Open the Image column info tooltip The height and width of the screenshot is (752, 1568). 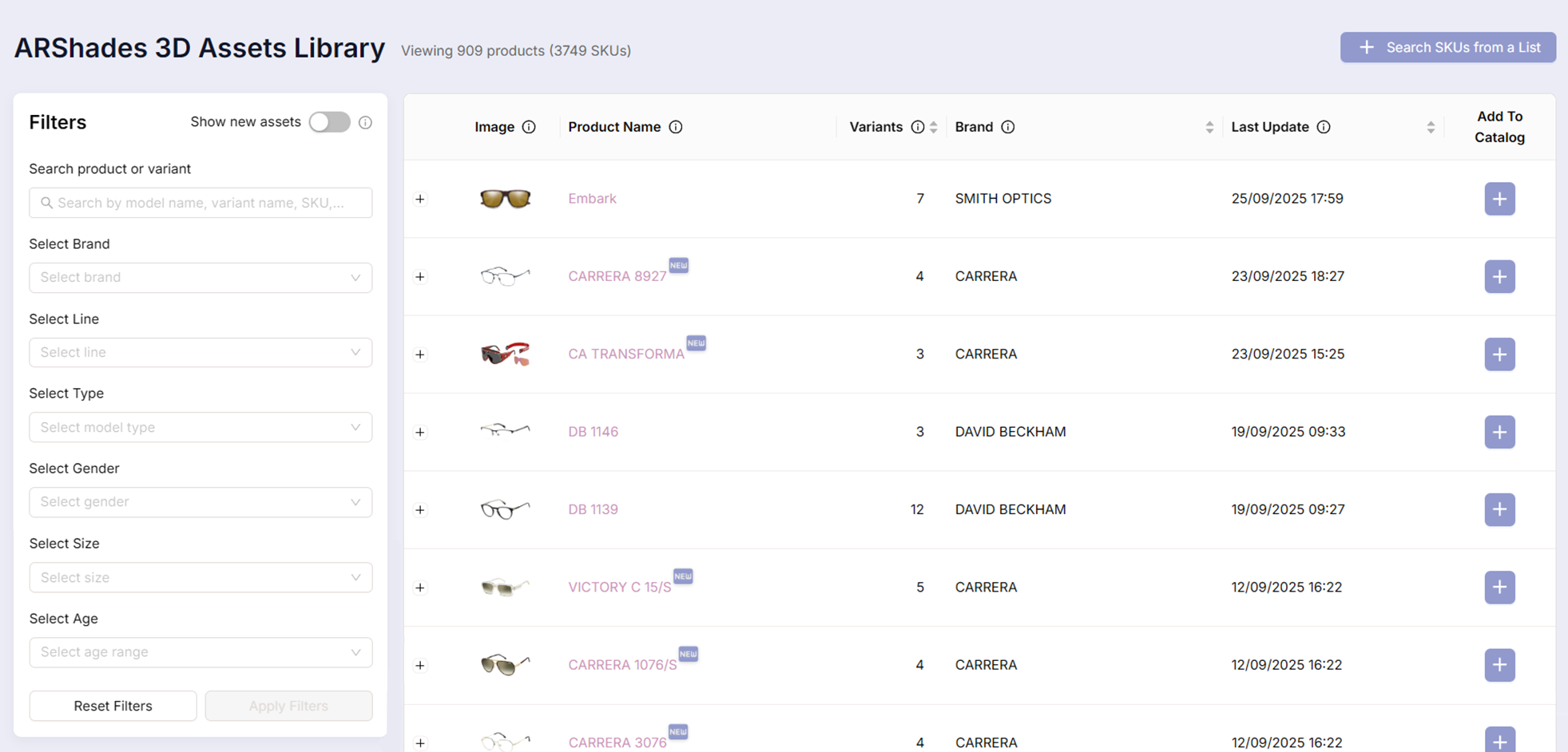[x=530, y=126]
